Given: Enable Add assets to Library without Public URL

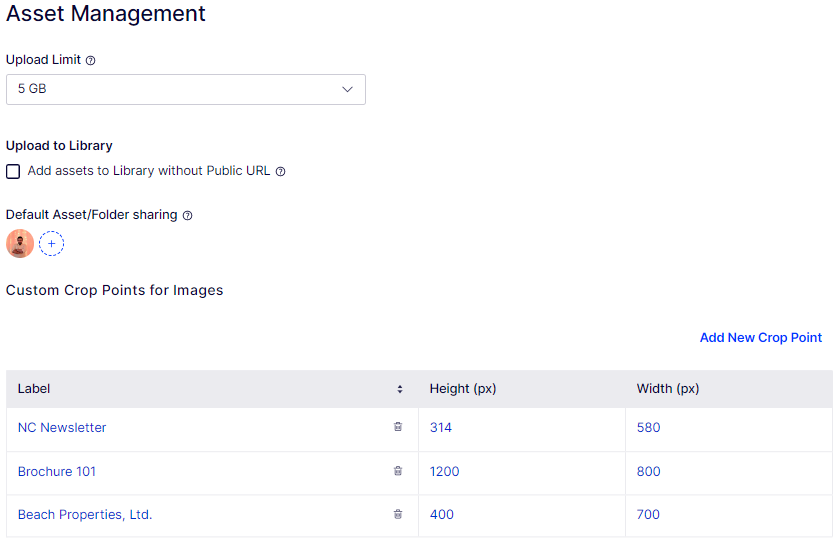Looking at the screenshot, I should coord(13,172).
